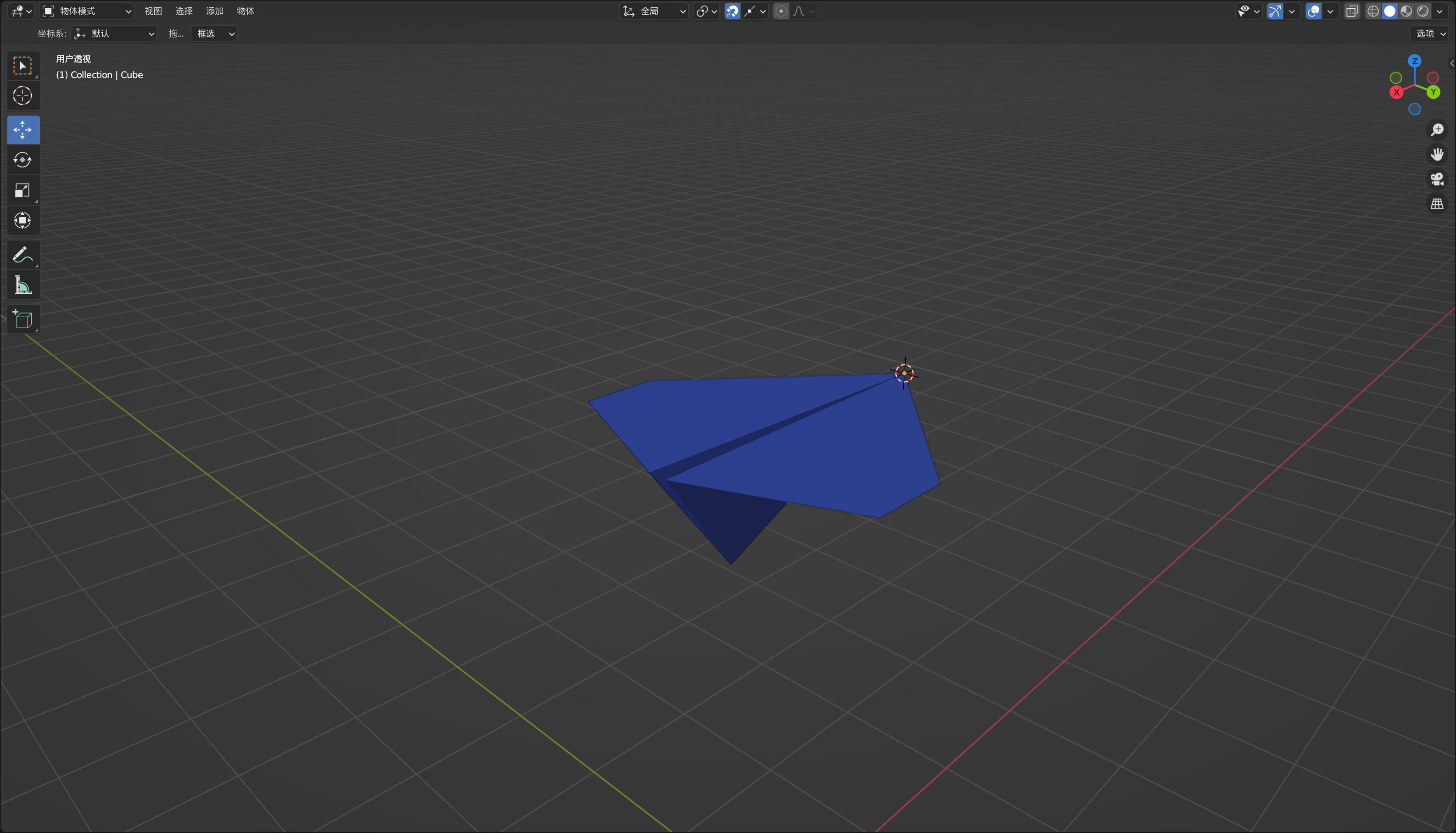Screen dimensions: 1456x833
Task: Click the negative X axis gizmo circle
Action: (1433, 78)
